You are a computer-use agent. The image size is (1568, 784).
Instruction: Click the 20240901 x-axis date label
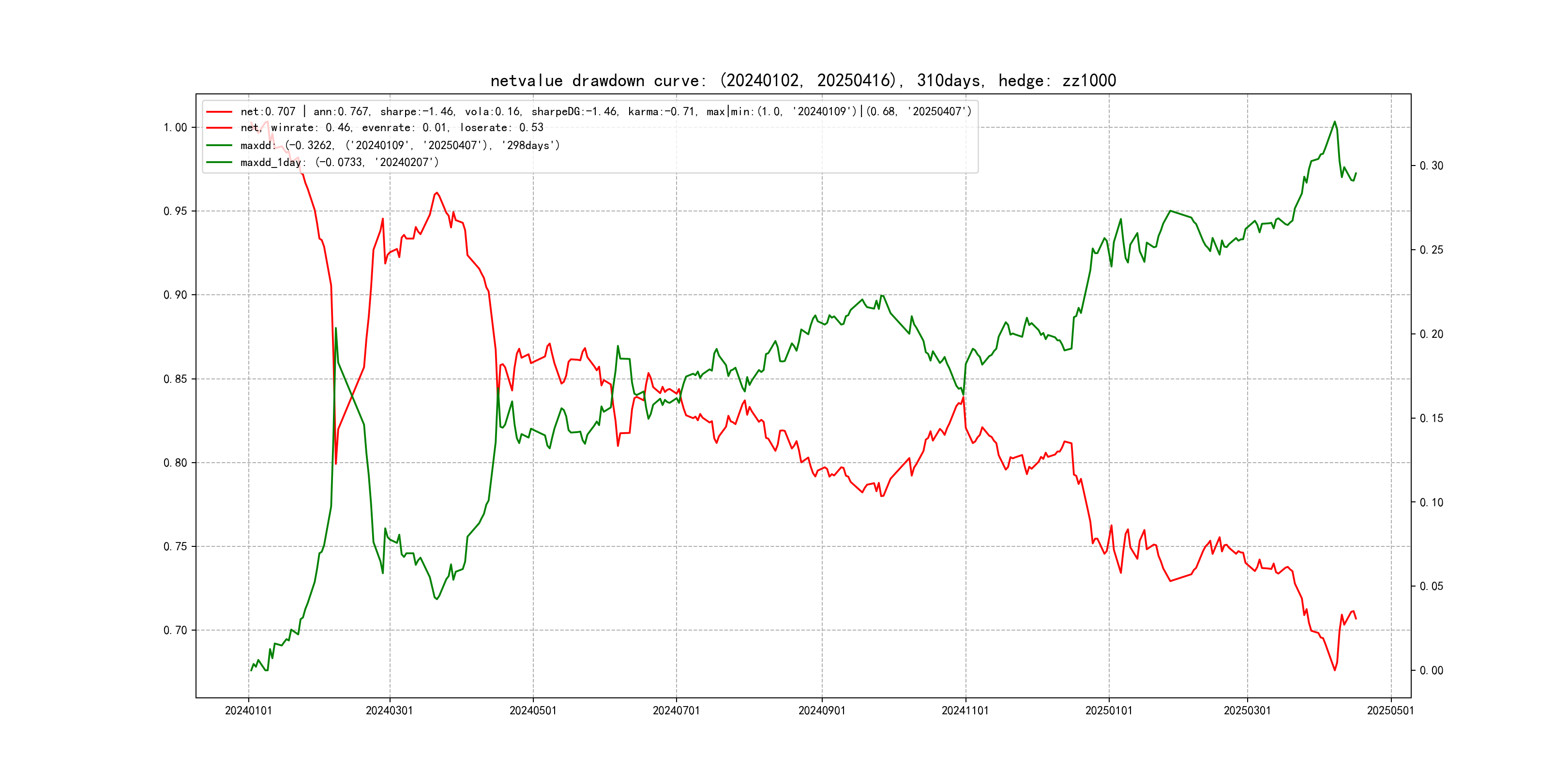click(x=822, y=710)
